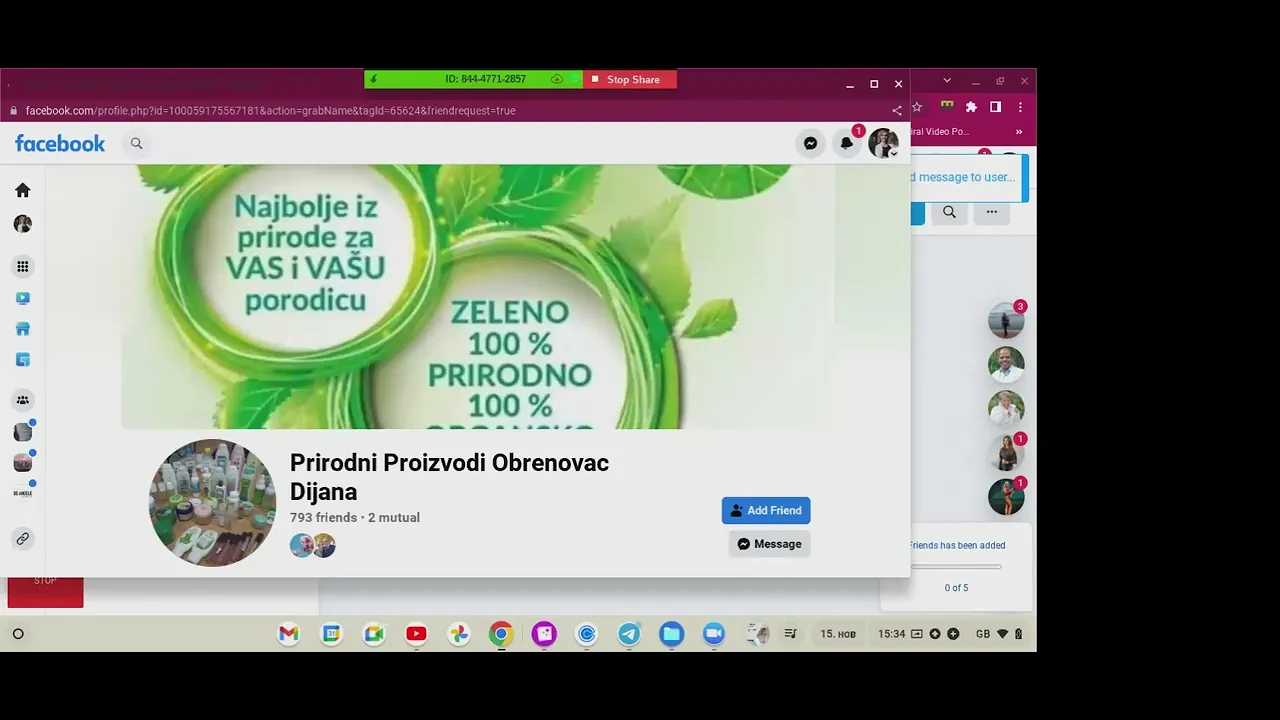Image resolution: width=1280 pixels, height=720 pixels.
Task: Click the red STOP button in background window
Action: 45,590
